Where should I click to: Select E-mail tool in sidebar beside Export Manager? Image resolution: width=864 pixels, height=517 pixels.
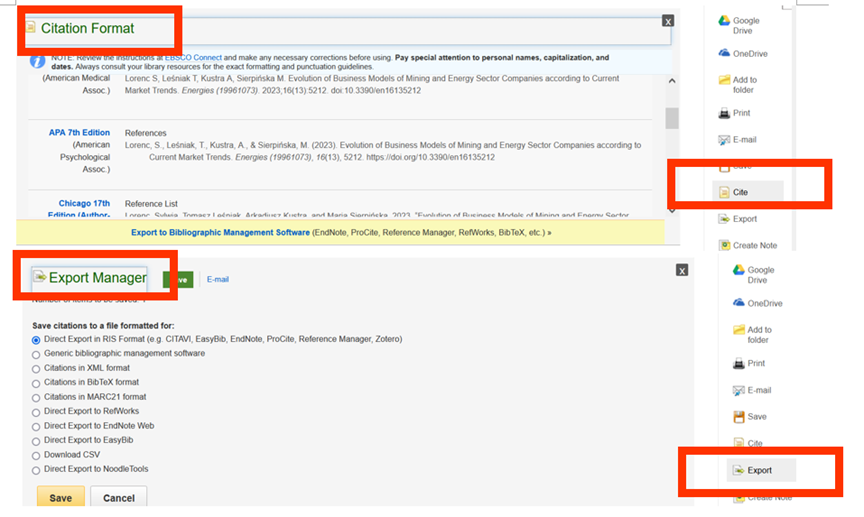tap(752, 390)
